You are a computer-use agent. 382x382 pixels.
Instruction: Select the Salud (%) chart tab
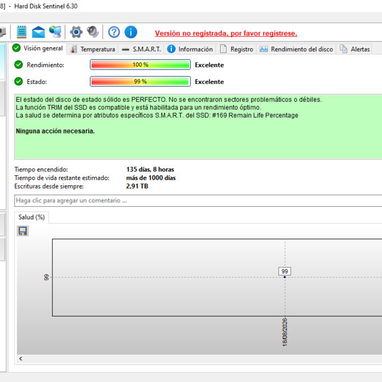(32, 217)
